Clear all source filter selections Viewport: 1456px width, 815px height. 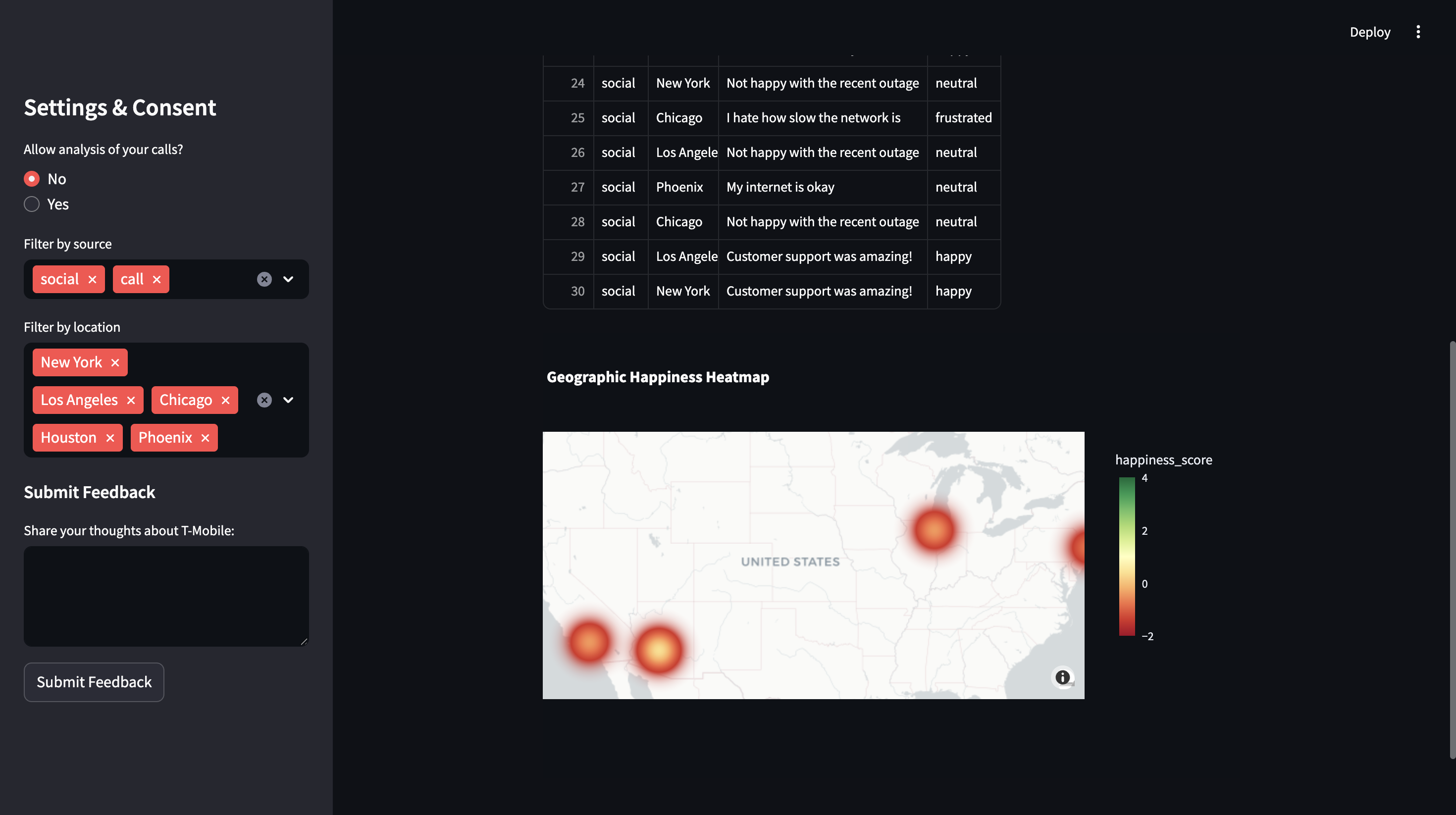[264, 279]
